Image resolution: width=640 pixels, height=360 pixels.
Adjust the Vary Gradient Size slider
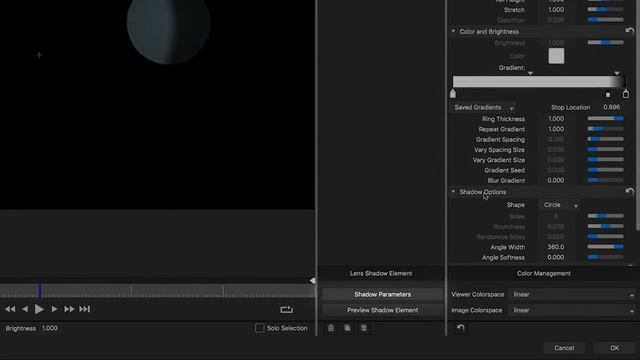(x=605, y=160)
